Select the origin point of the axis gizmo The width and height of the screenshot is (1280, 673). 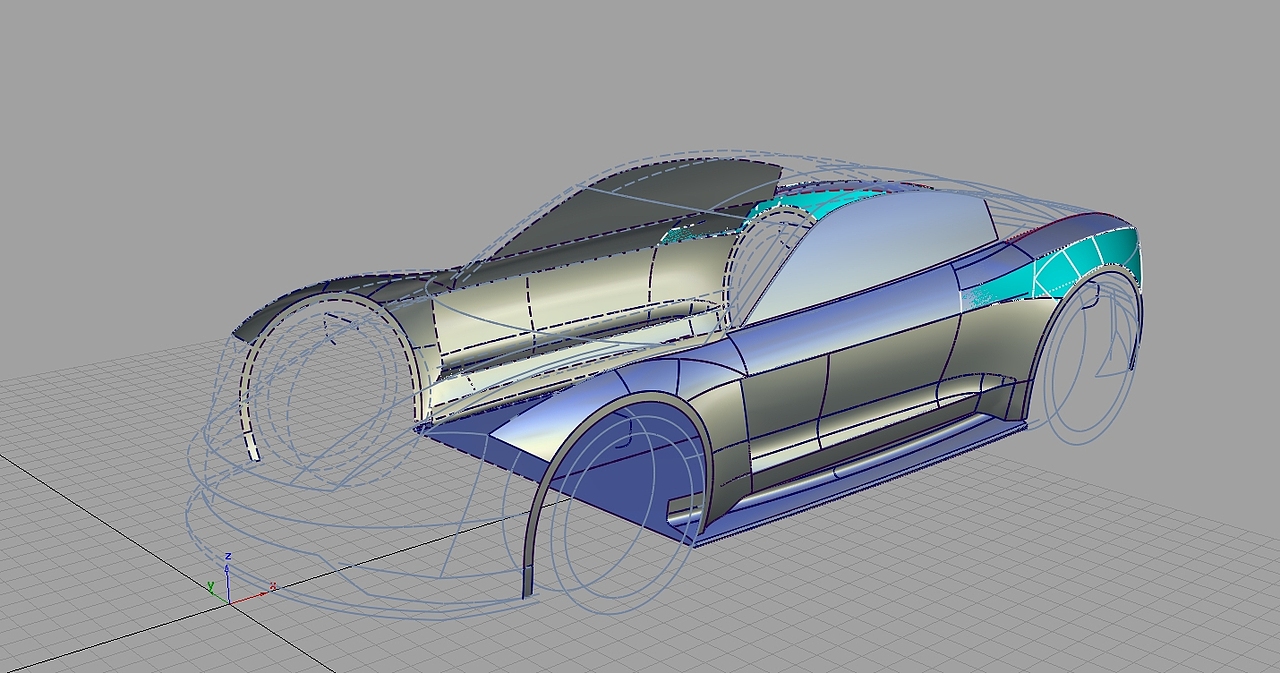[x=230, y=604]
